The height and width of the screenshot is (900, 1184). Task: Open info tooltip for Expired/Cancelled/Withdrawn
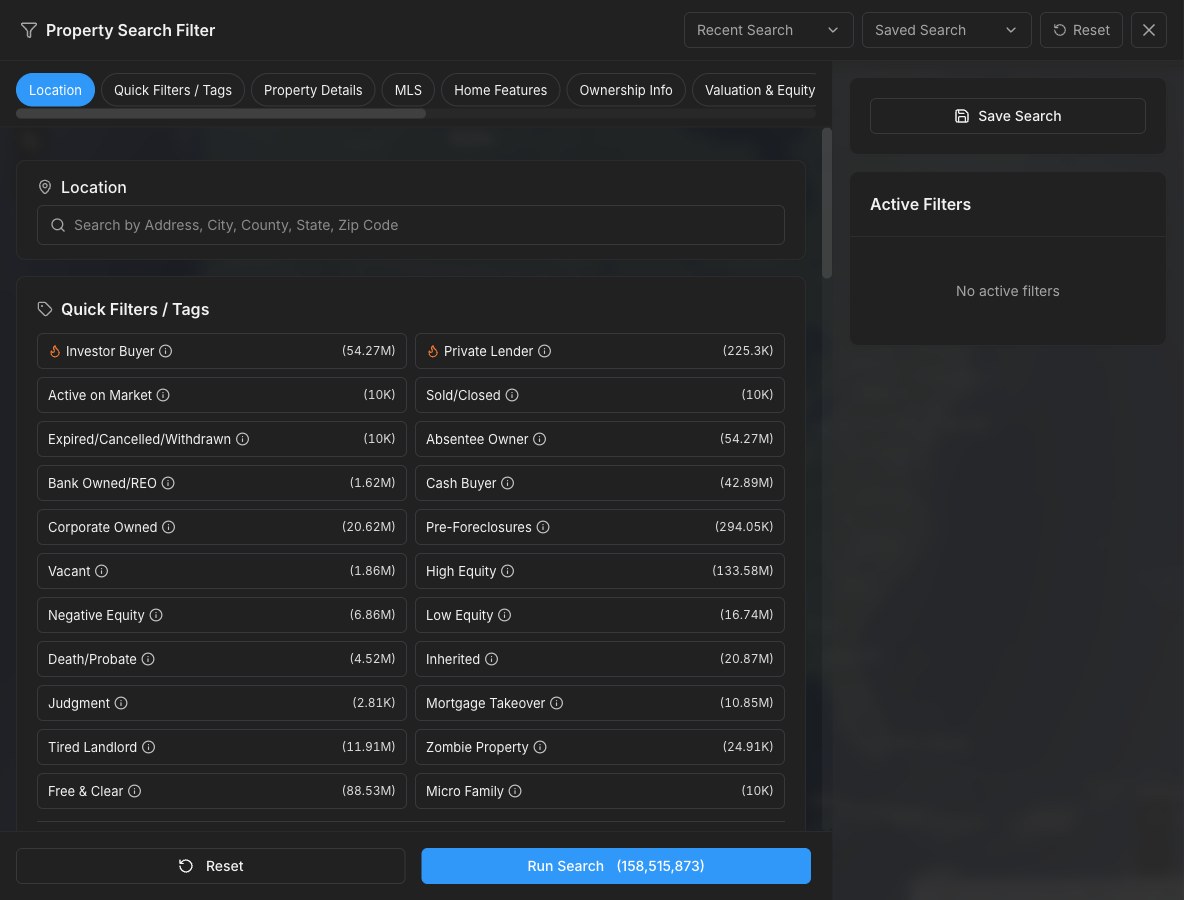pyautogui.click(x=242, y=439)
